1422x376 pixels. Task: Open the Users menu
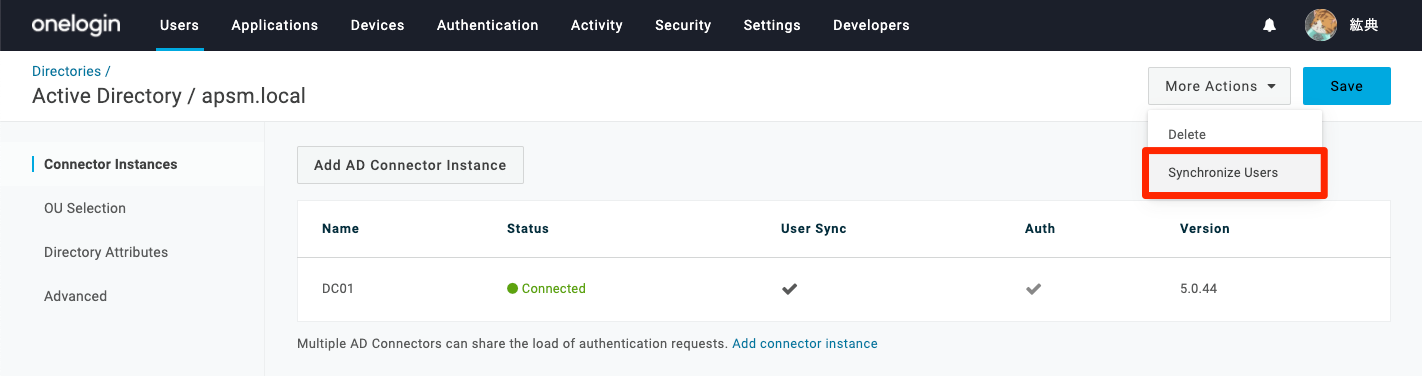[x=179, y=25]
